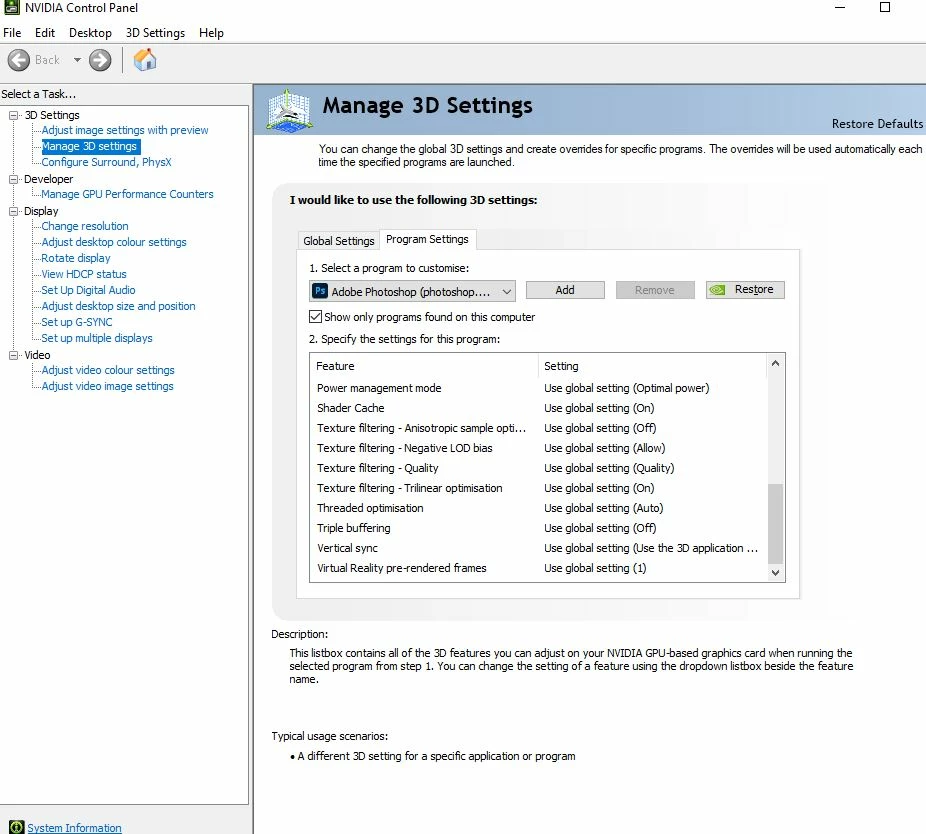Open Adjust desktop size and position

pyautogui.click(x=118, y=306)
